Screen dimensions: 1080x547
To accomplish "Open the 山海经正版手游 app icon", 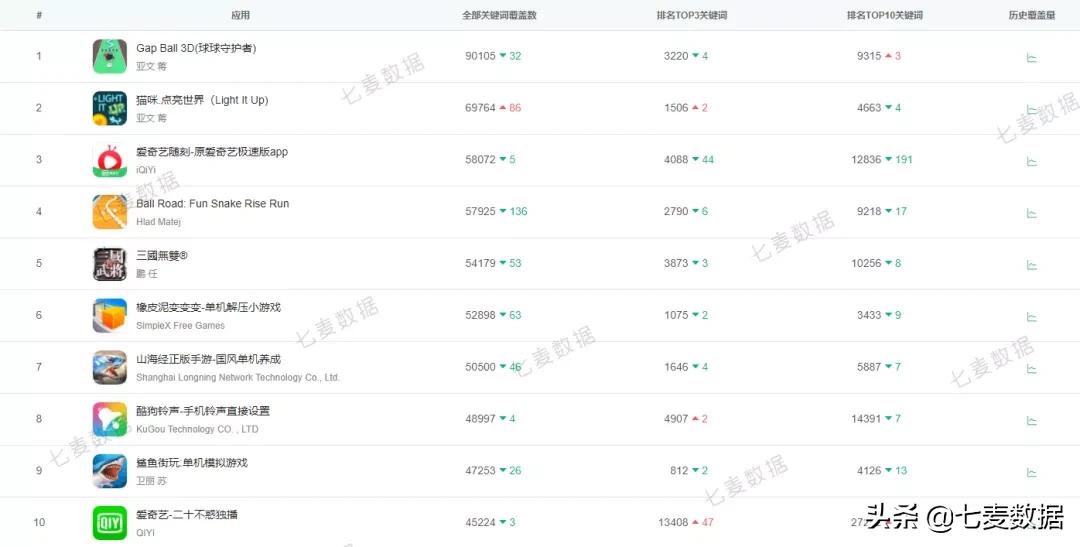I will click(x=110, y=367).
